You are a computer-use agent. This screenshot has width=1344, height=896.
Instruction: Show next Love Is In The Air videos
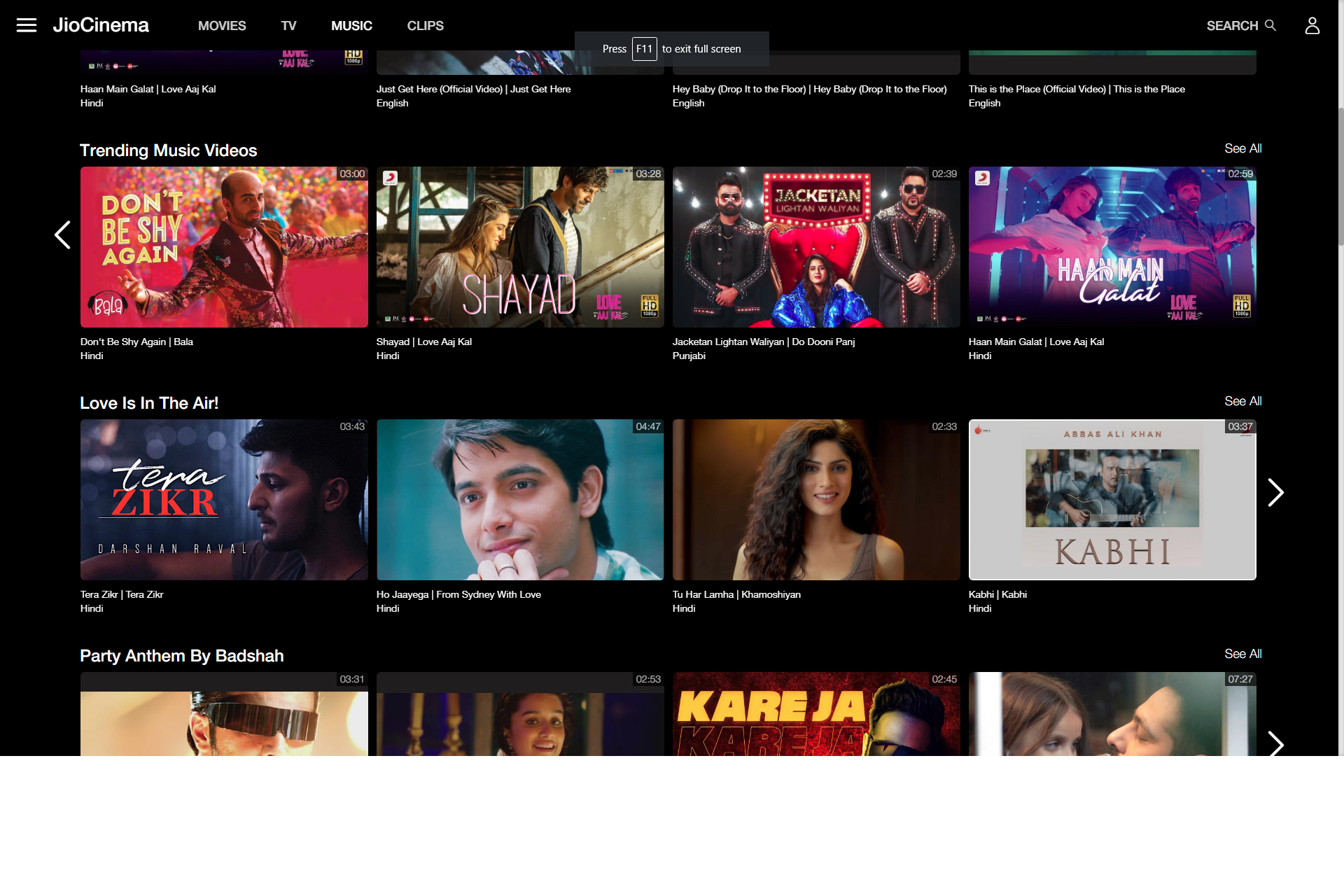[x=1275, y=493]
